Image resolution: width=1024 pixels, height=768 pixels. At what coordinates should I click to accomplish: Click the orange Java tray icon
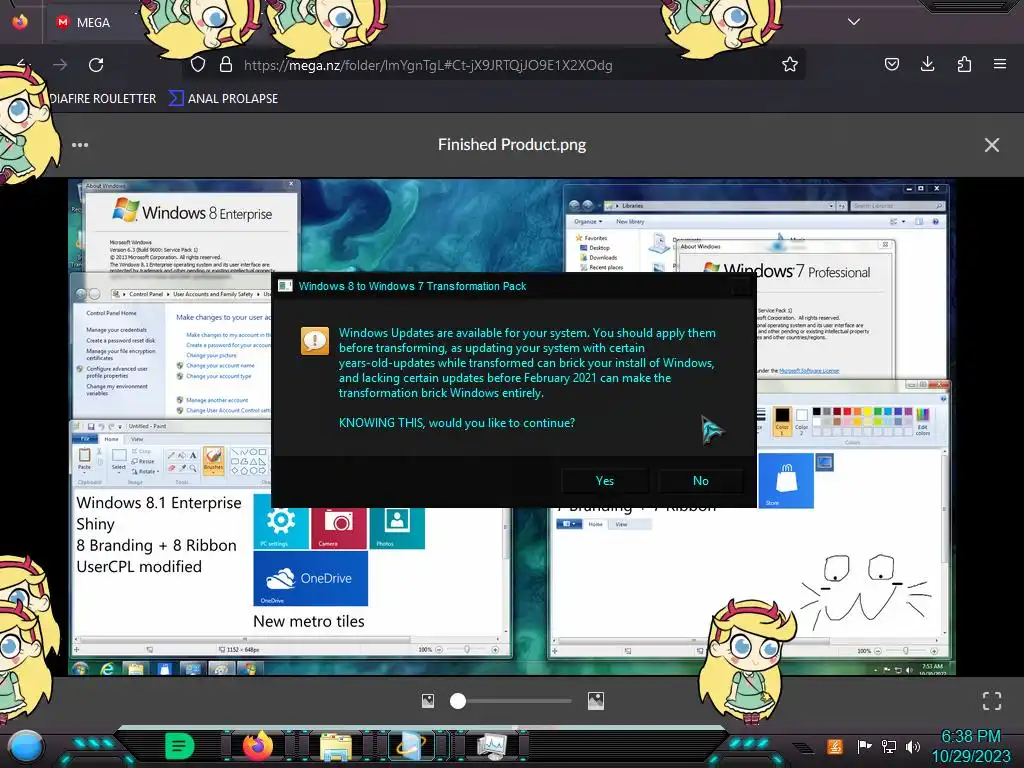[834, 746]
